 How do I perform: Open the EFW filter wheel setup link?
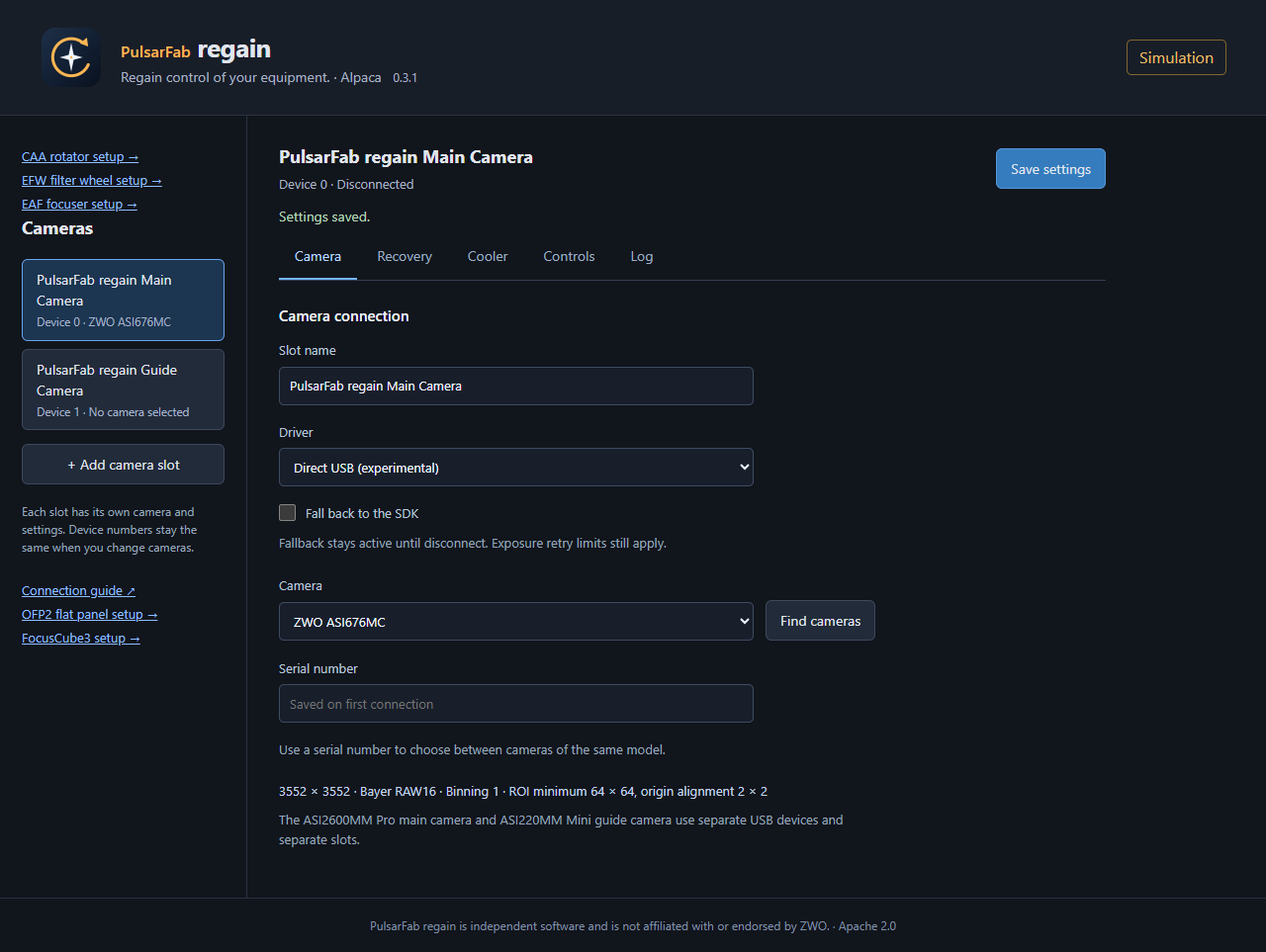tap(92, 180)
